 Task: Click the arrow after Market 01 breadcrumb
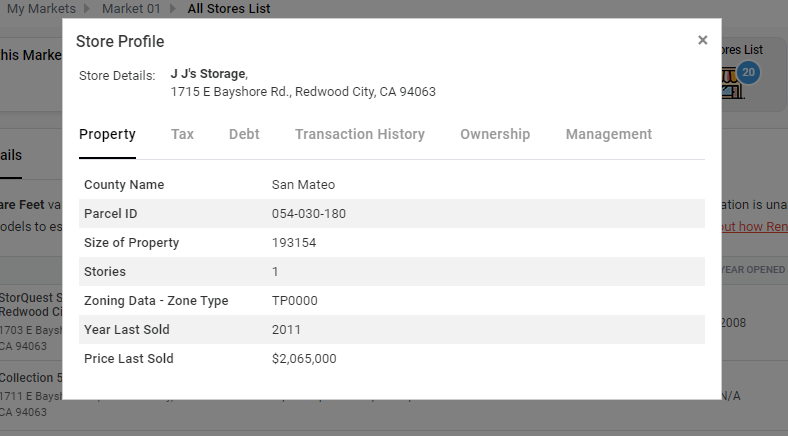pos(173,9)
